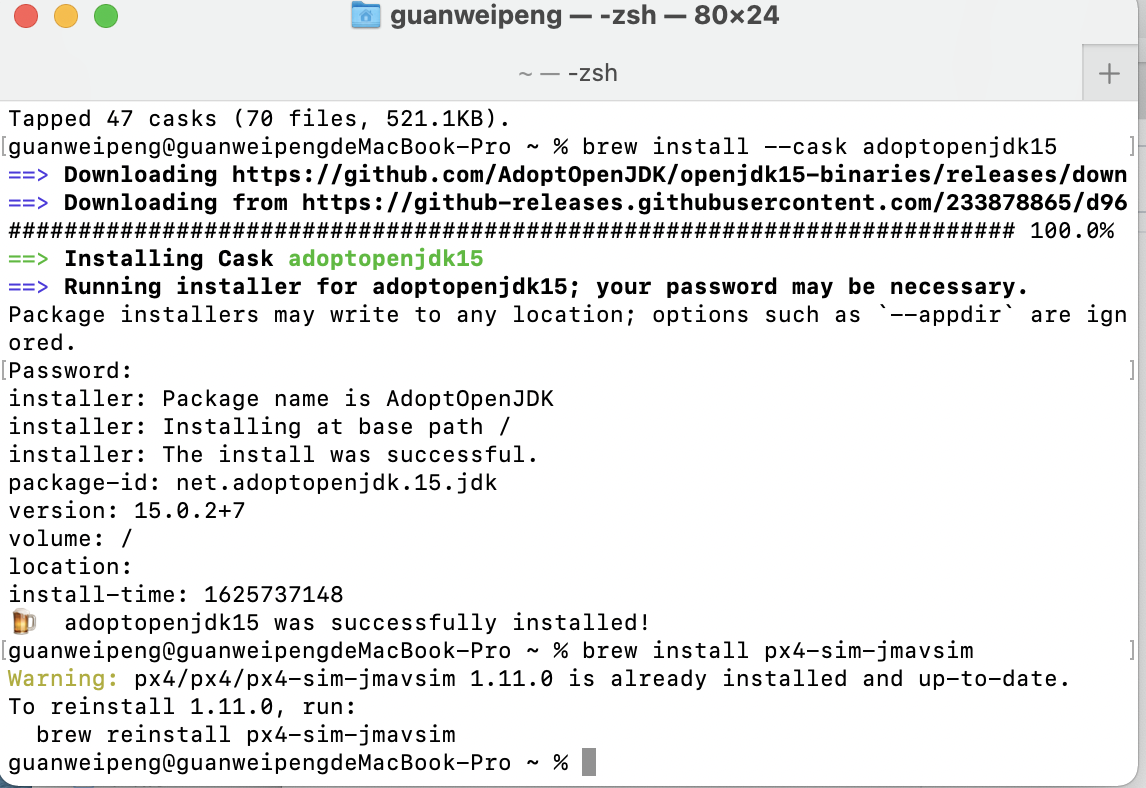This screenshot has width=1146, height=788.
Task: Click the scrollbar region on the right edge
Action: (1137, 400)
